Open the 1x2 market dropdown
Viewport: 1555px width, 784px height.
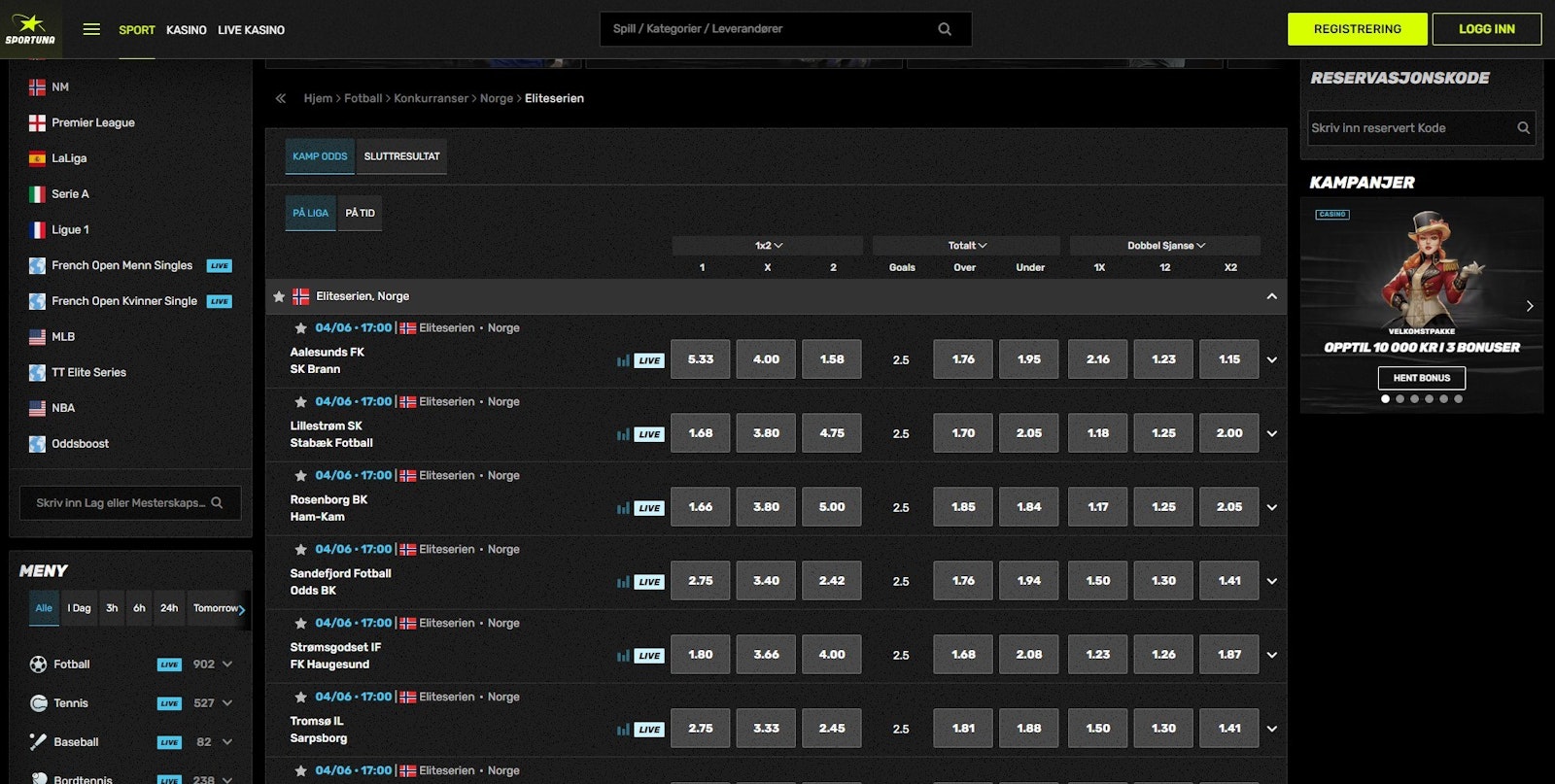768,246
